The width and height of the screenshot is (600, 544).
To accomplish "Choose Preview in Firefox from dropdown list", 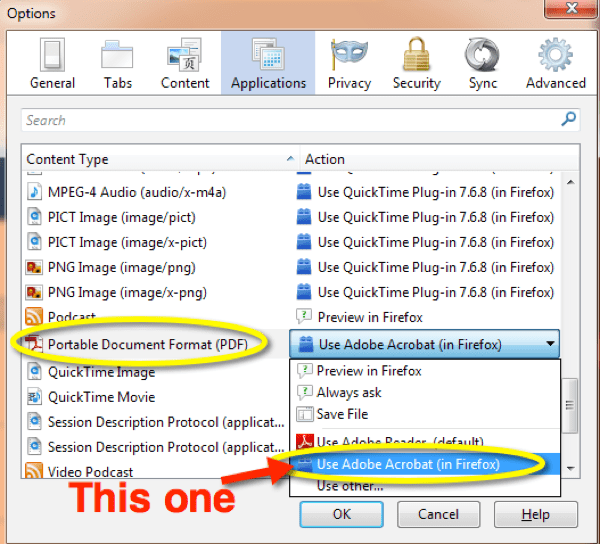I will 425,370.
